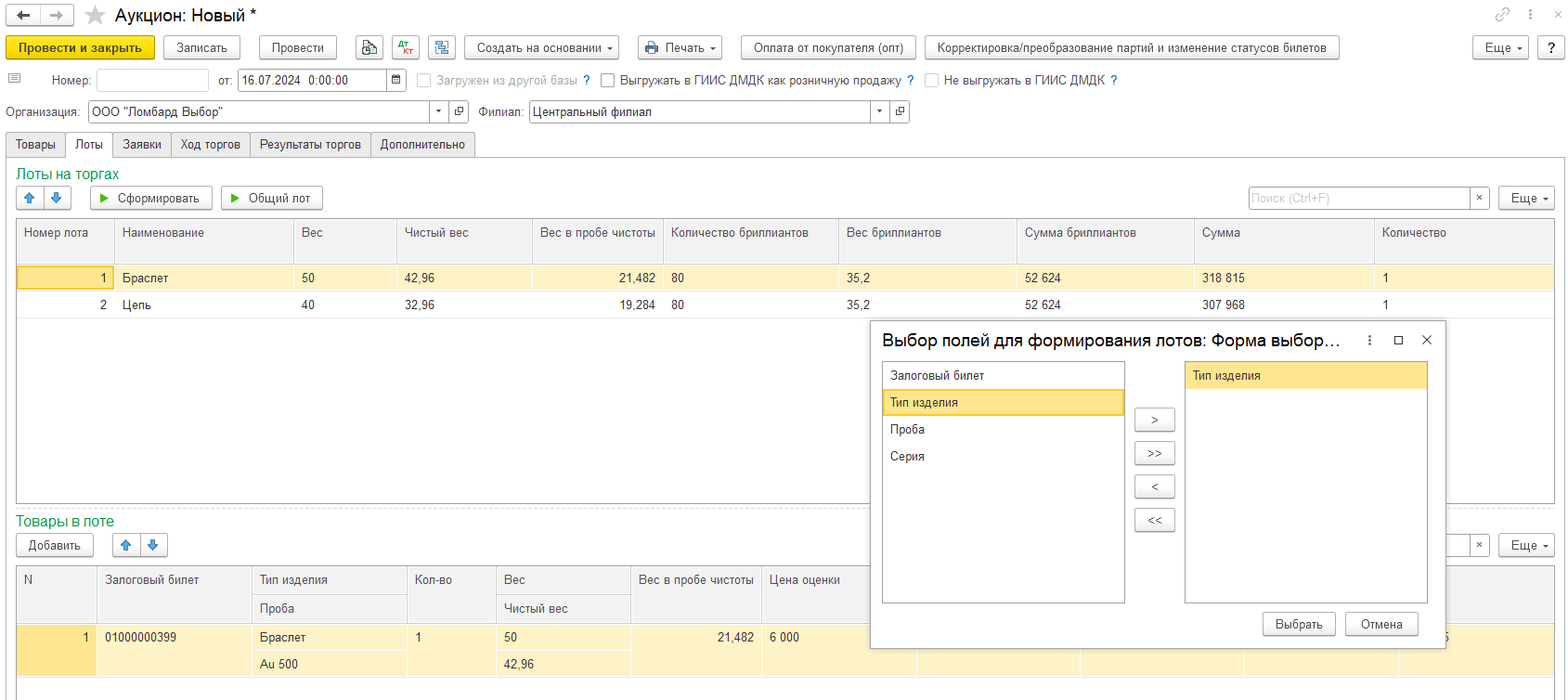Image resolution: width=1568 pixels, height=700 pixels.
Task: Click Провести и закрыть
Action: click(80, 47)
